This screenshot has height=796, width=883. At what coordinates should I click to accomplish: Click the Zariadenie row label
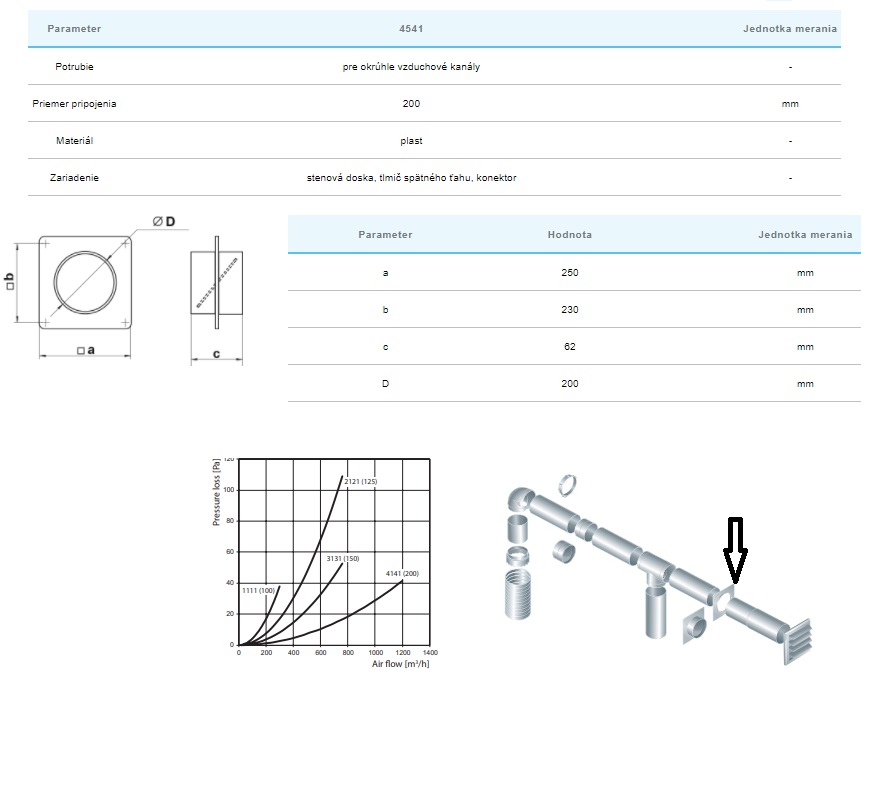point(74,178)
